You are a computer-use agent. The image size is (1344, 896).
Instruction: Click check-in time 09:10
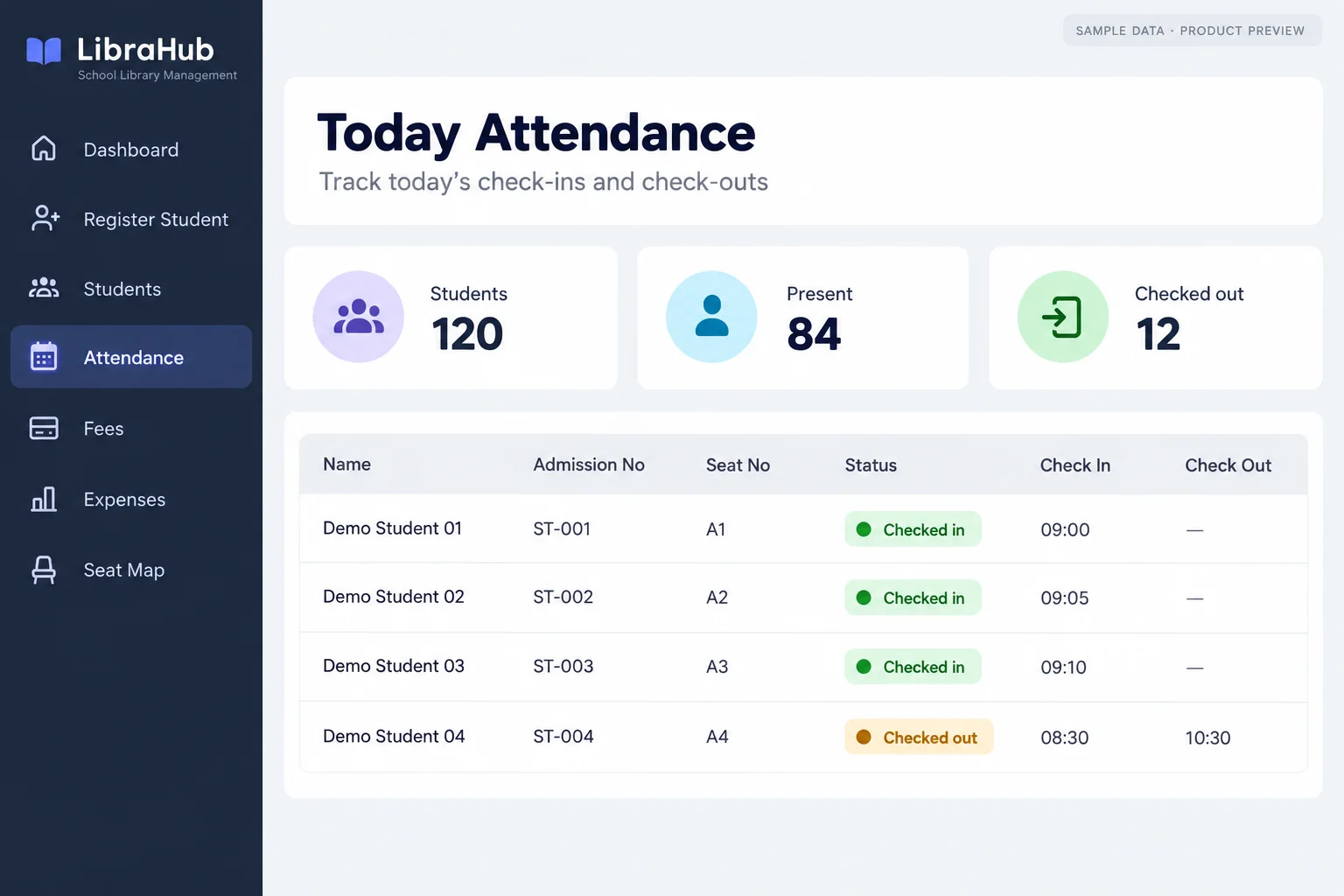point(1063,668)
